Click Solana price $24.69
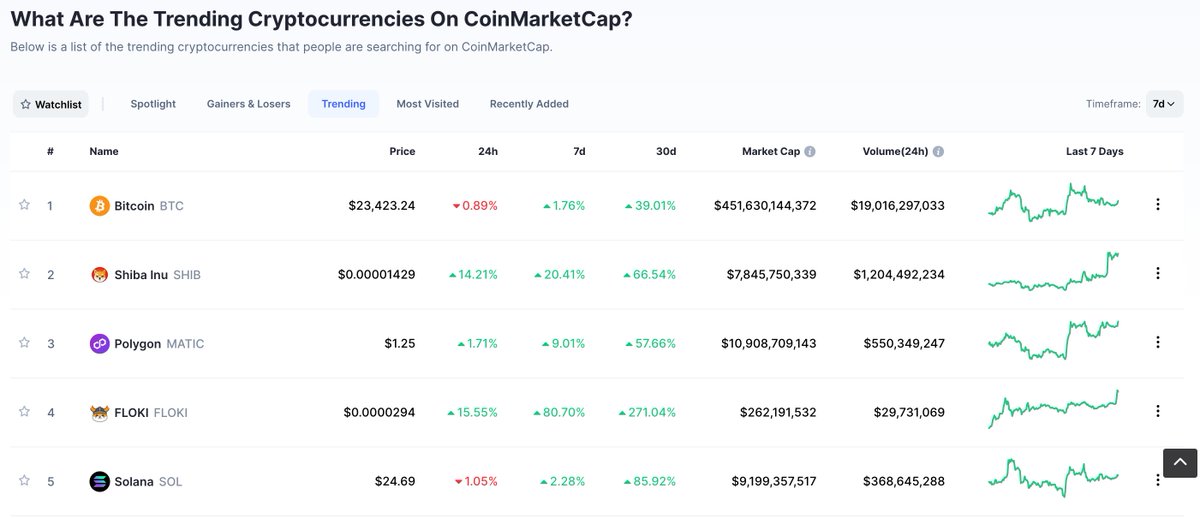Viewport: 1200px width, 518px height. coord(395,482)
